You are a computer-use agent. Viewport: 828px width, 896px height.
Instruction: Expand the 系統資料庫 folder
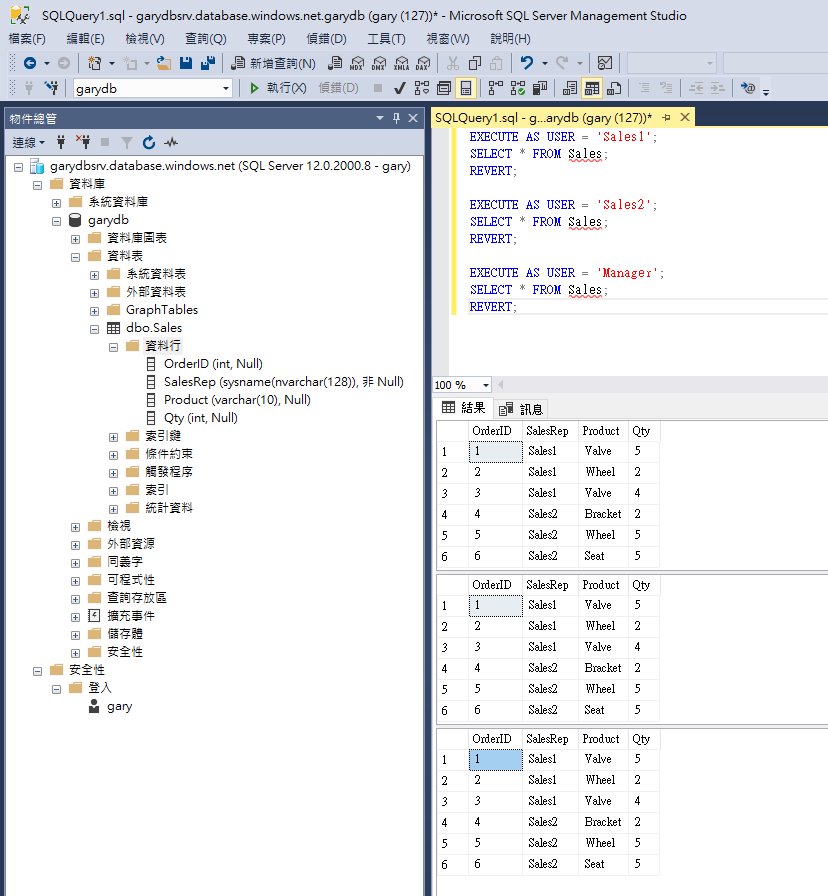(57, 203)
